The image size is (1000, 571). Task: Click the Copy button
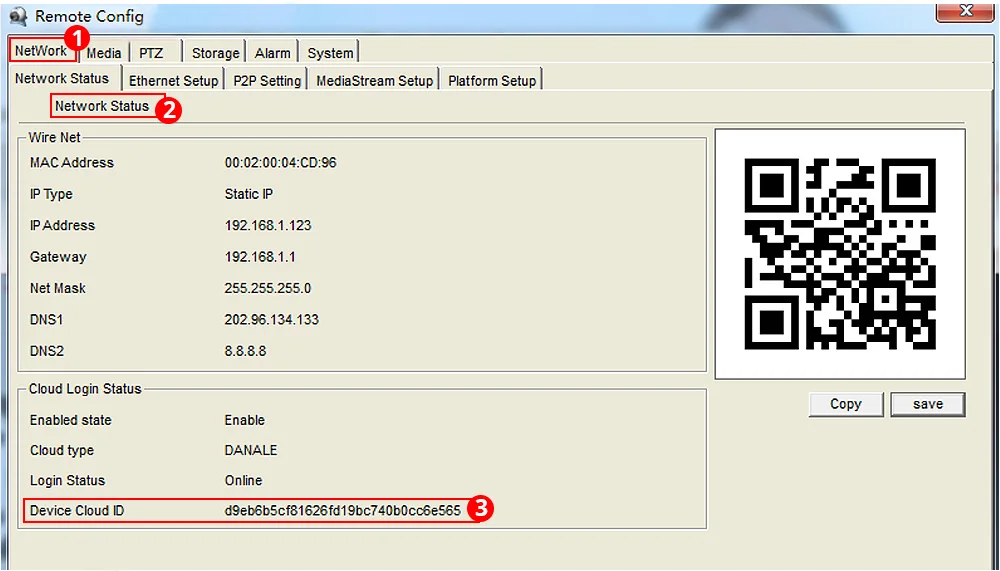pos(846,404)
